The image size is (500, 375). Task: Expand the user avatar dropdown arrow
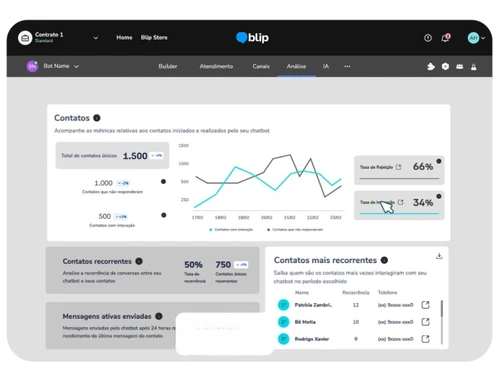click(x=483, y=38)
